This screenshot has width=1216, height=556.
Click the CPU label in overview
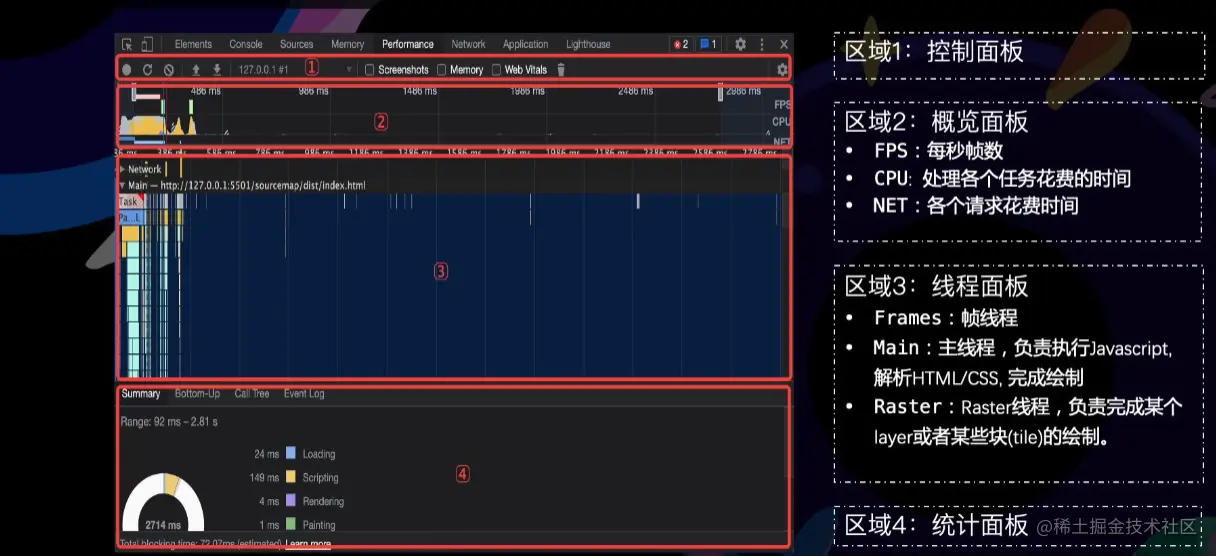pos(782,122)
